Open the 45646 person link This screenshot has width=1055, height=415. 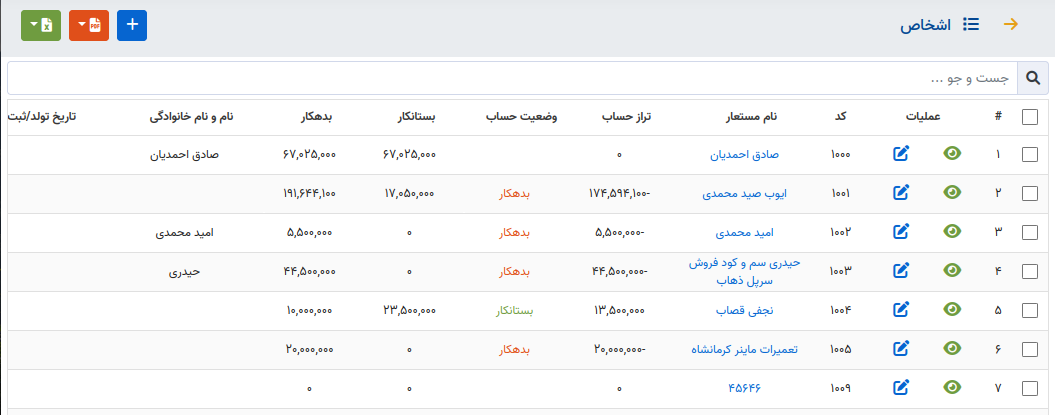click(743, 388)
